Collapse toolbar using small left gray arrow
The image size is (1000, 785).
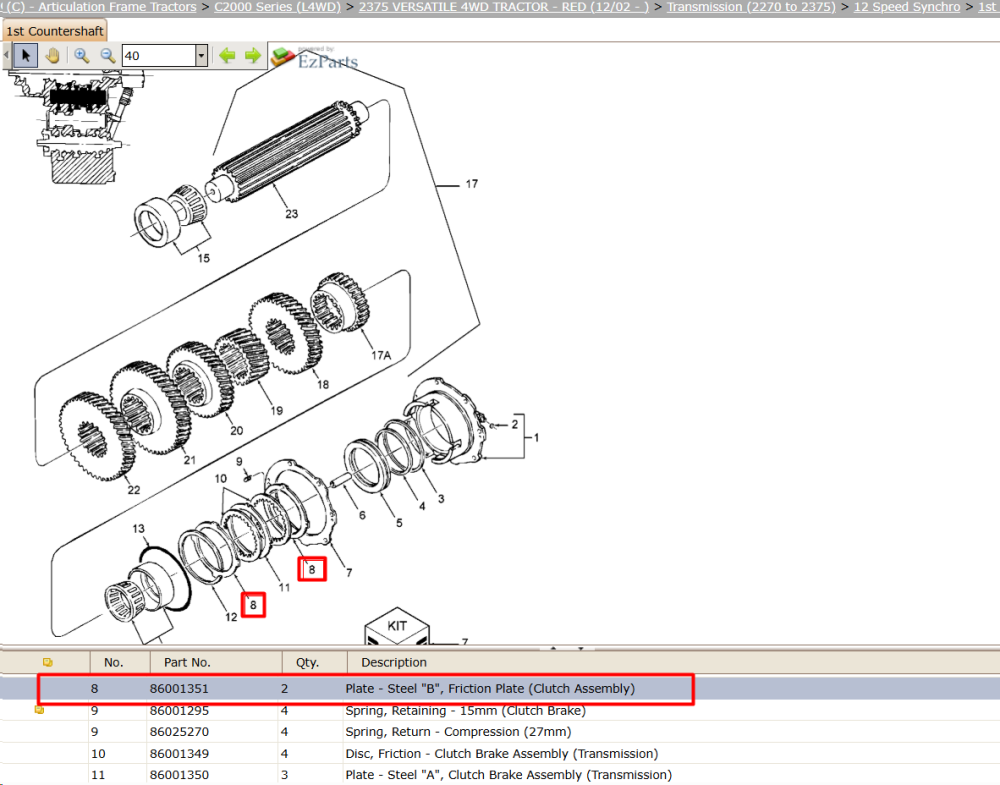(x=6, y=55)
